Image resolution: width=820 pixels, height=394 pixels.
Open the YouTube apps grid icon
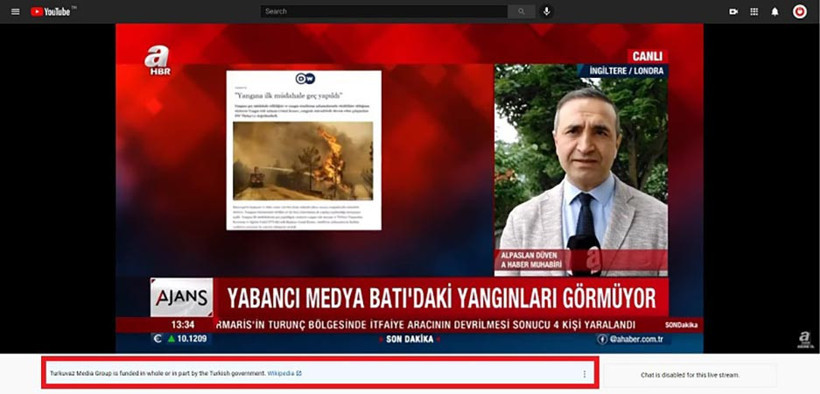pyautogui.click(x=754, y=12)
